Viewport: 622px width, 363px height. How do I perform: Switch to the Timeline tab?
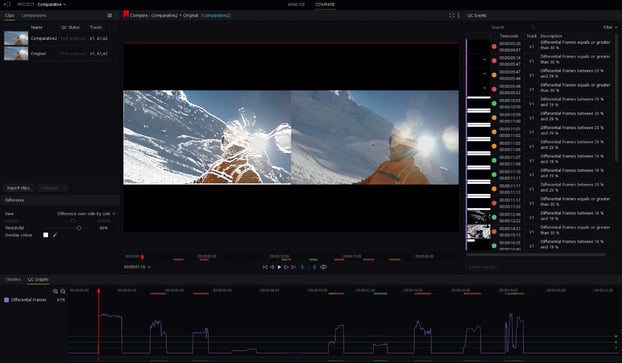[13, 279]
